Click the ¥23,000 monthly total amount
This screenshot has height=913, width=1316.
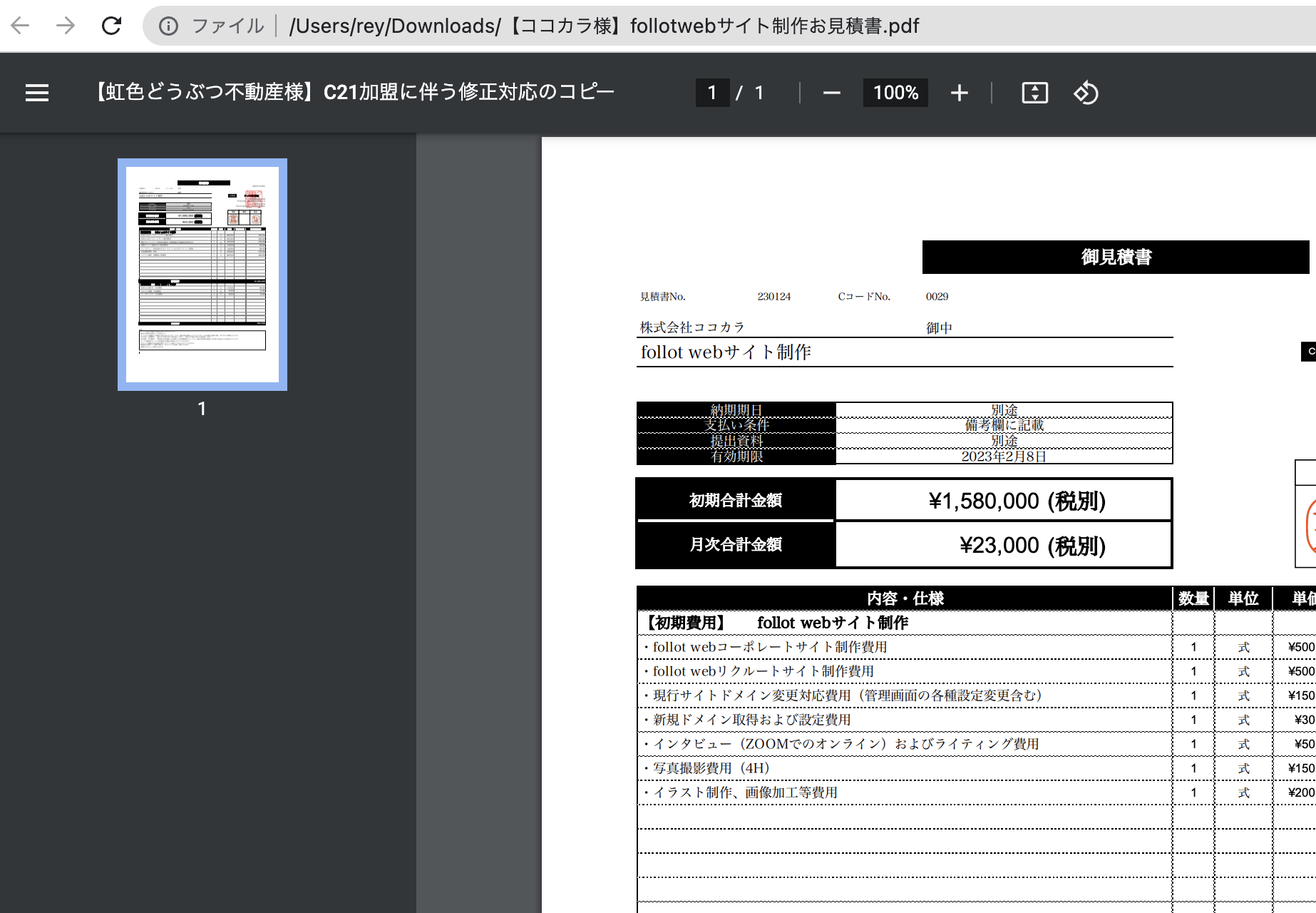point(1032,546)
